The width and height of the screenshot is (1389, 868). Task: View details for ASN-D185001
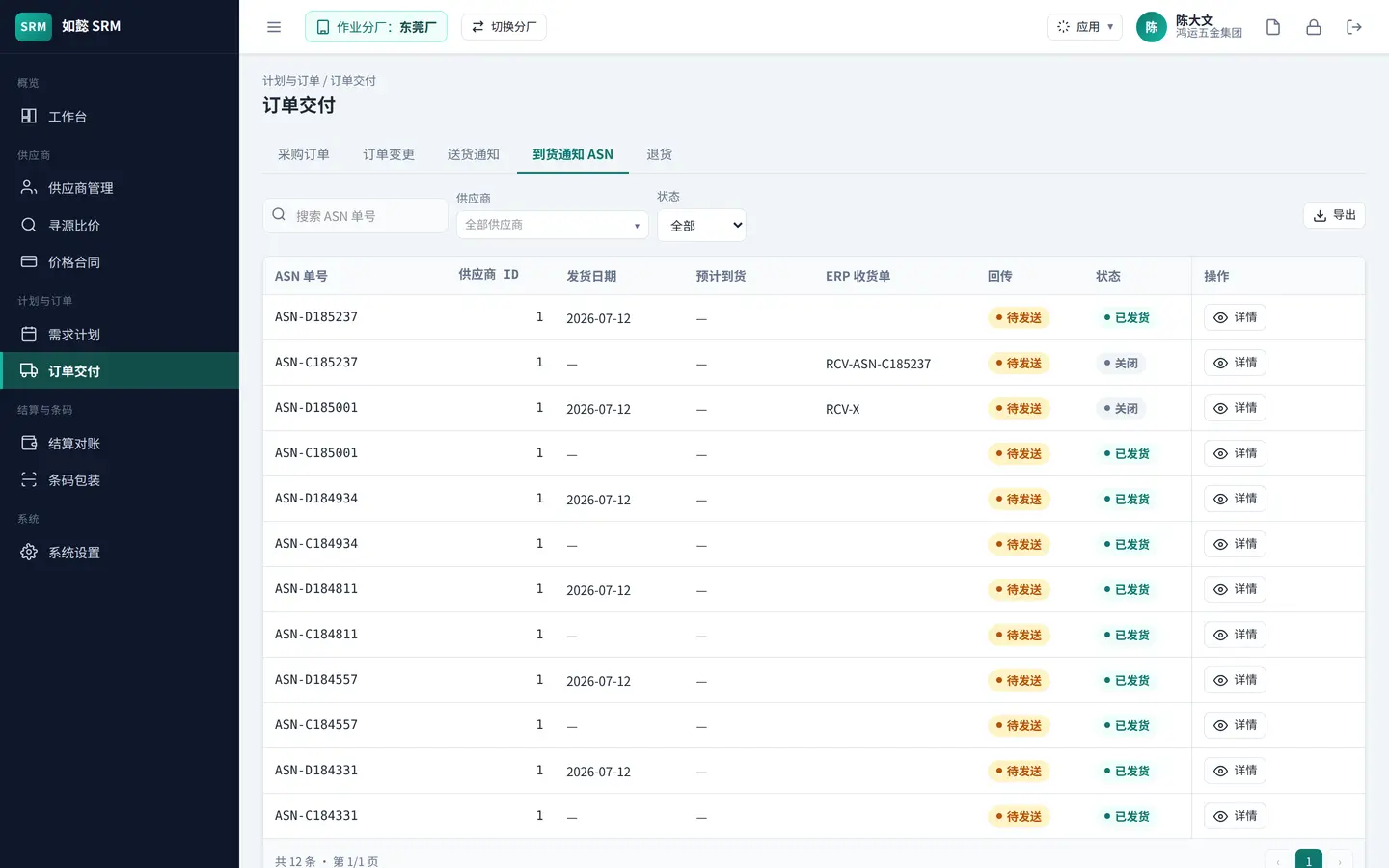[x=1235, y=408]
